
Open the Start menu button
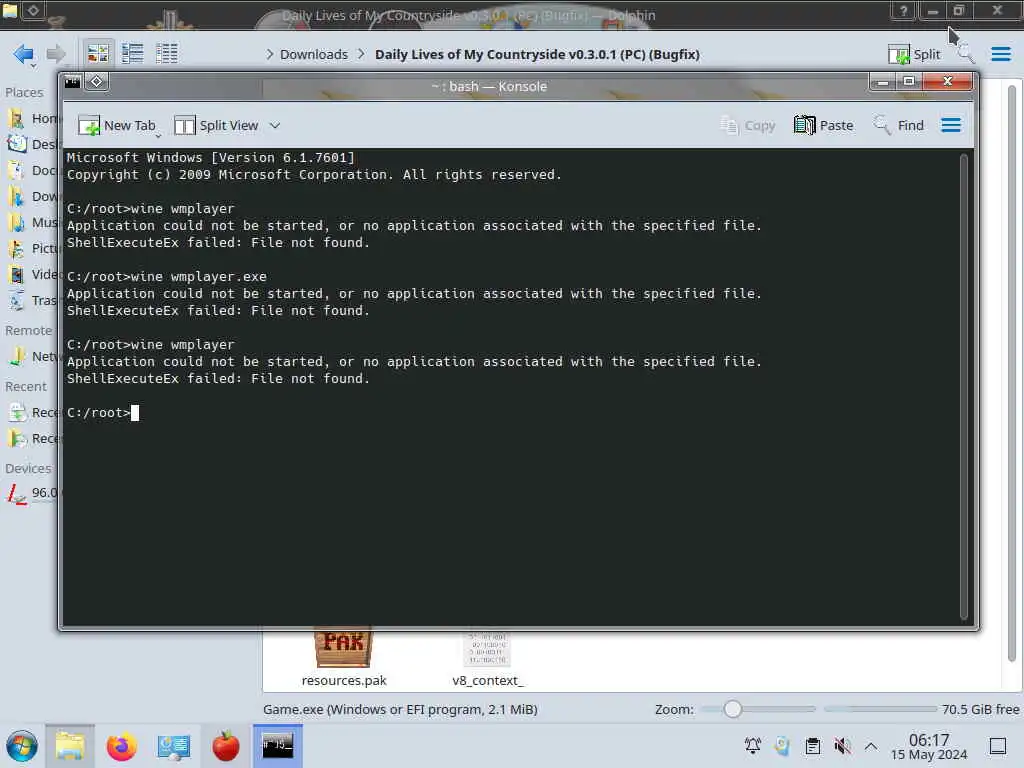click(22, 746)
